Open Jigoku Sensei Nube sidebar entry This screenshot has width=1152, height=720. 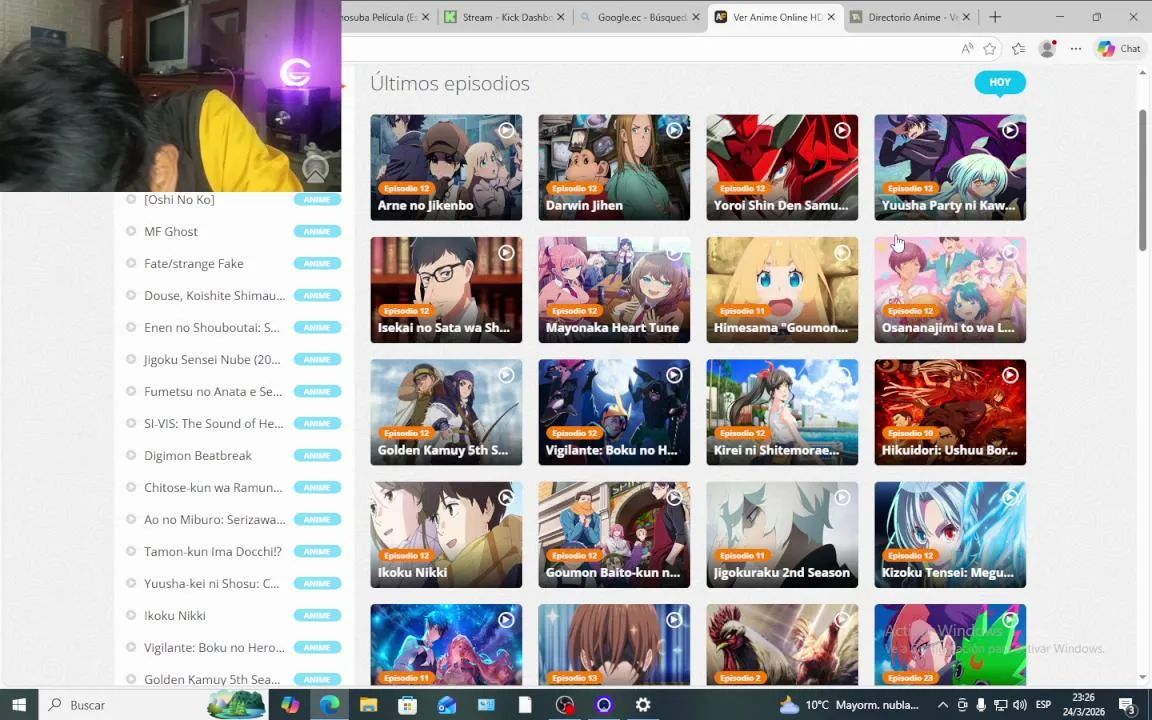[x=212, y=359]
